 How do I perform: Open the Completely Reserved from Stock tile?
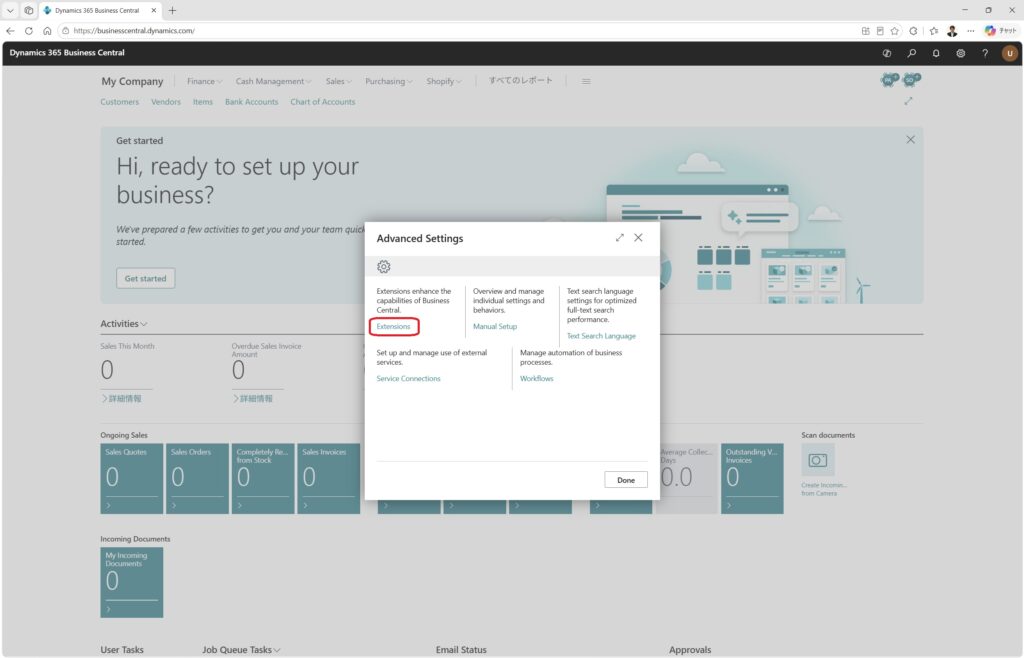click(x=263, y=478)
